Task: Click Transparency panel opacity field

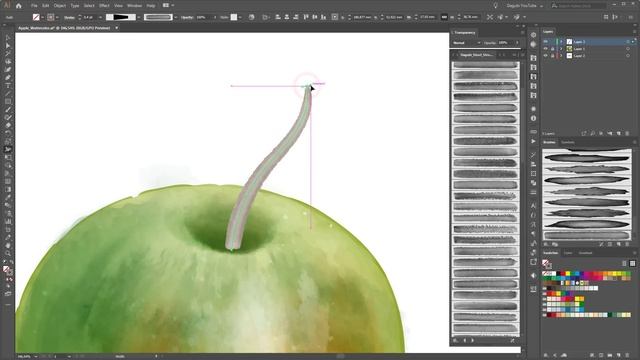Action: 505,42
